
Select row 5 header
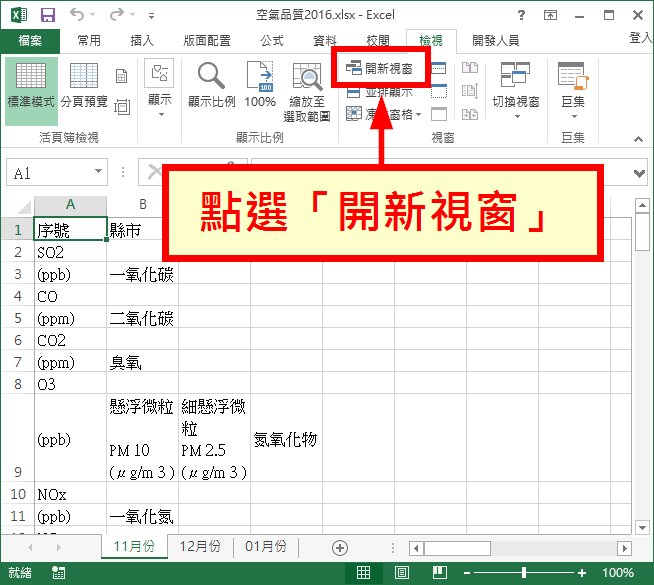tap(18, 318)
